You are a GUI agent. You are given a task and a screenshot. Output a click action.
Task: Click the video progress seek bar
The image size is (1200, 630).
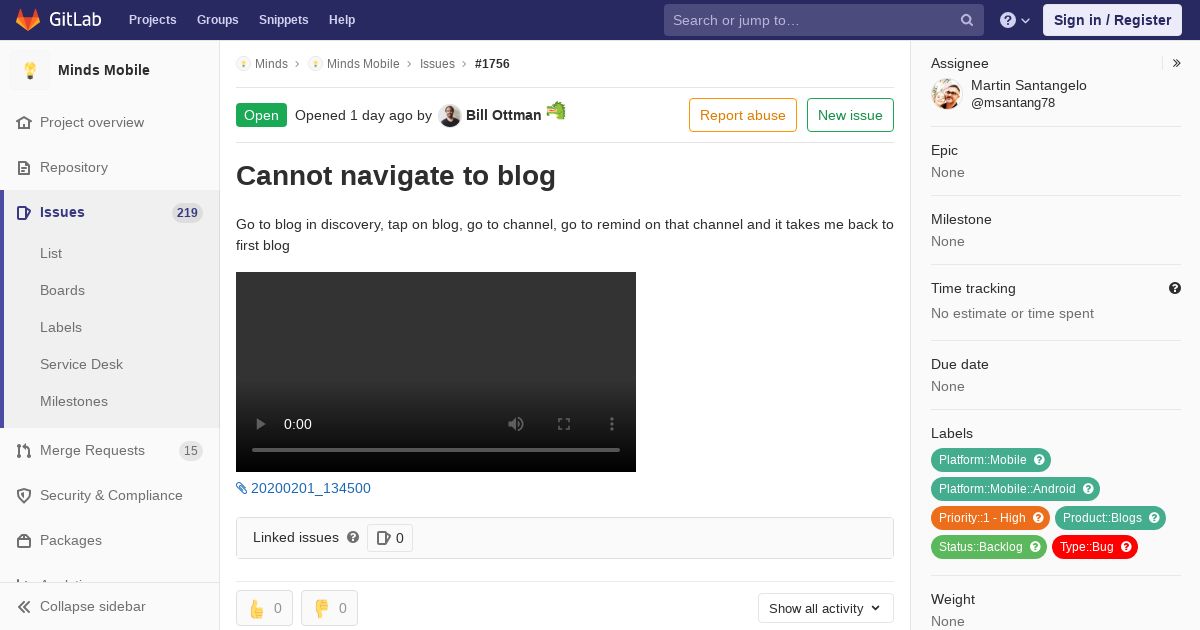pos(436,450)
